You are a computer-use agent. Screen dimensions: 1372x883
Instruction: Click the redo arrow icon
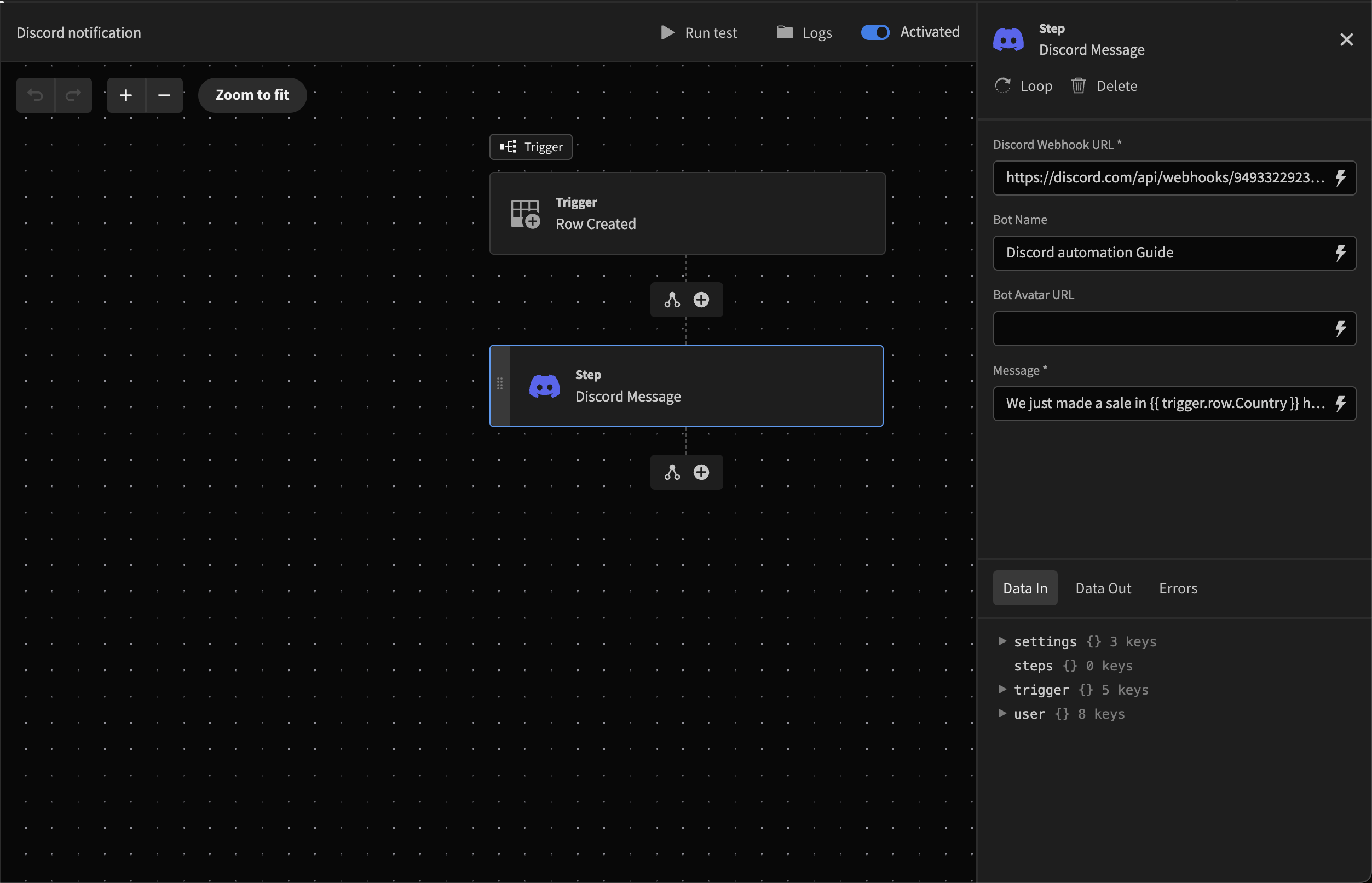click(73, 95)
